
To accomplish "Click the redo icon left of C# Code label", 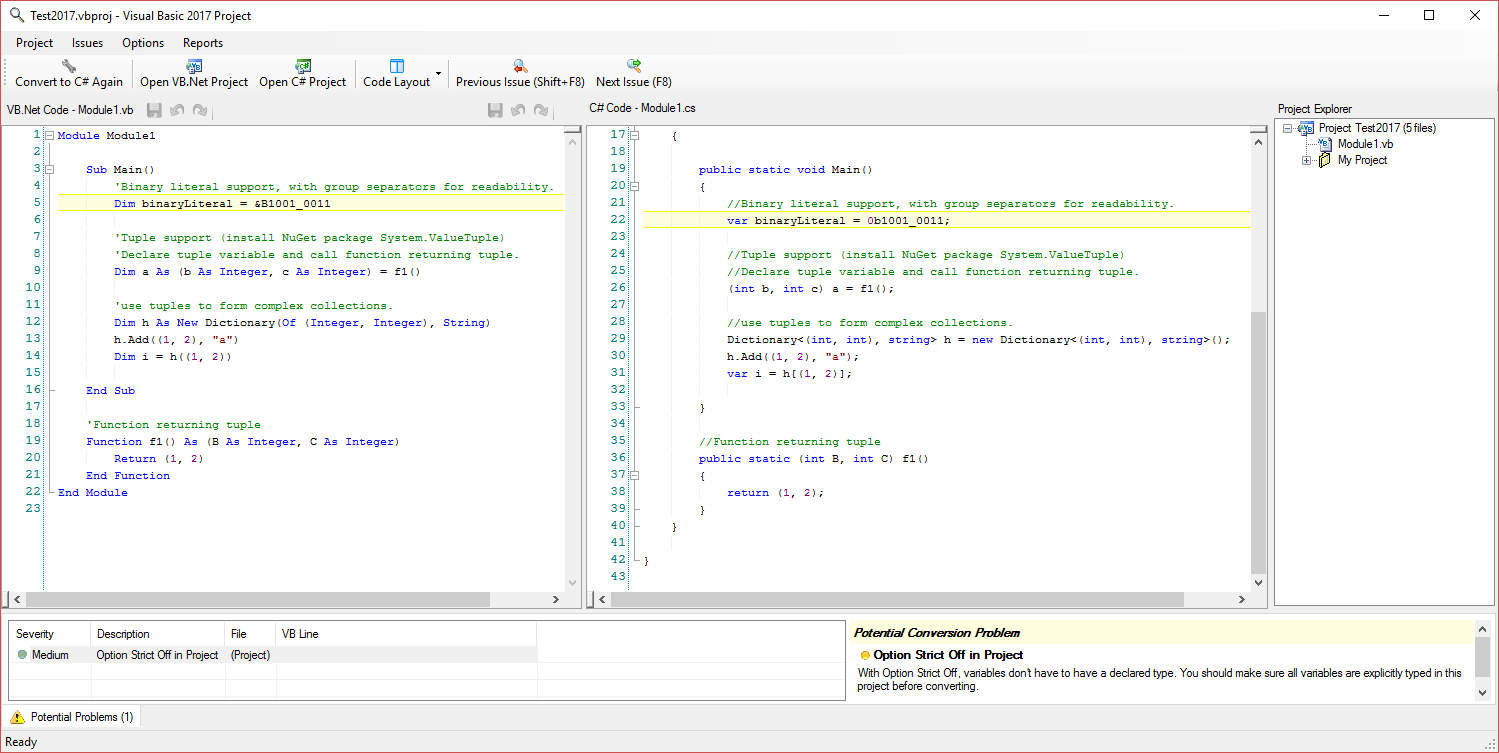I will [541, 110].
